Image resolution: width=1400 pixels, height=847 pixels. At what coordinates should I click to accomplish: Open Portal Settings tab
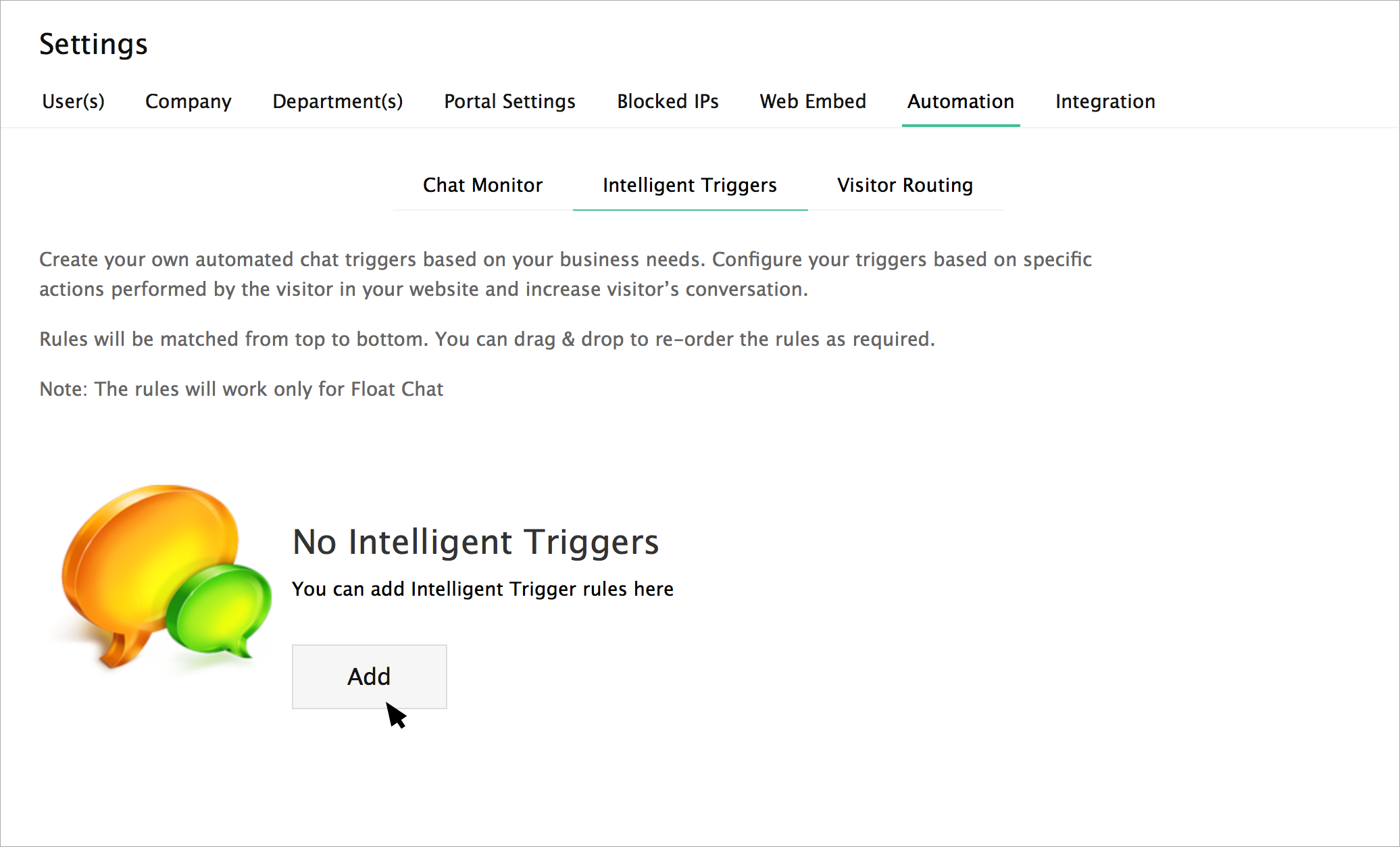[x=509, y=101]
